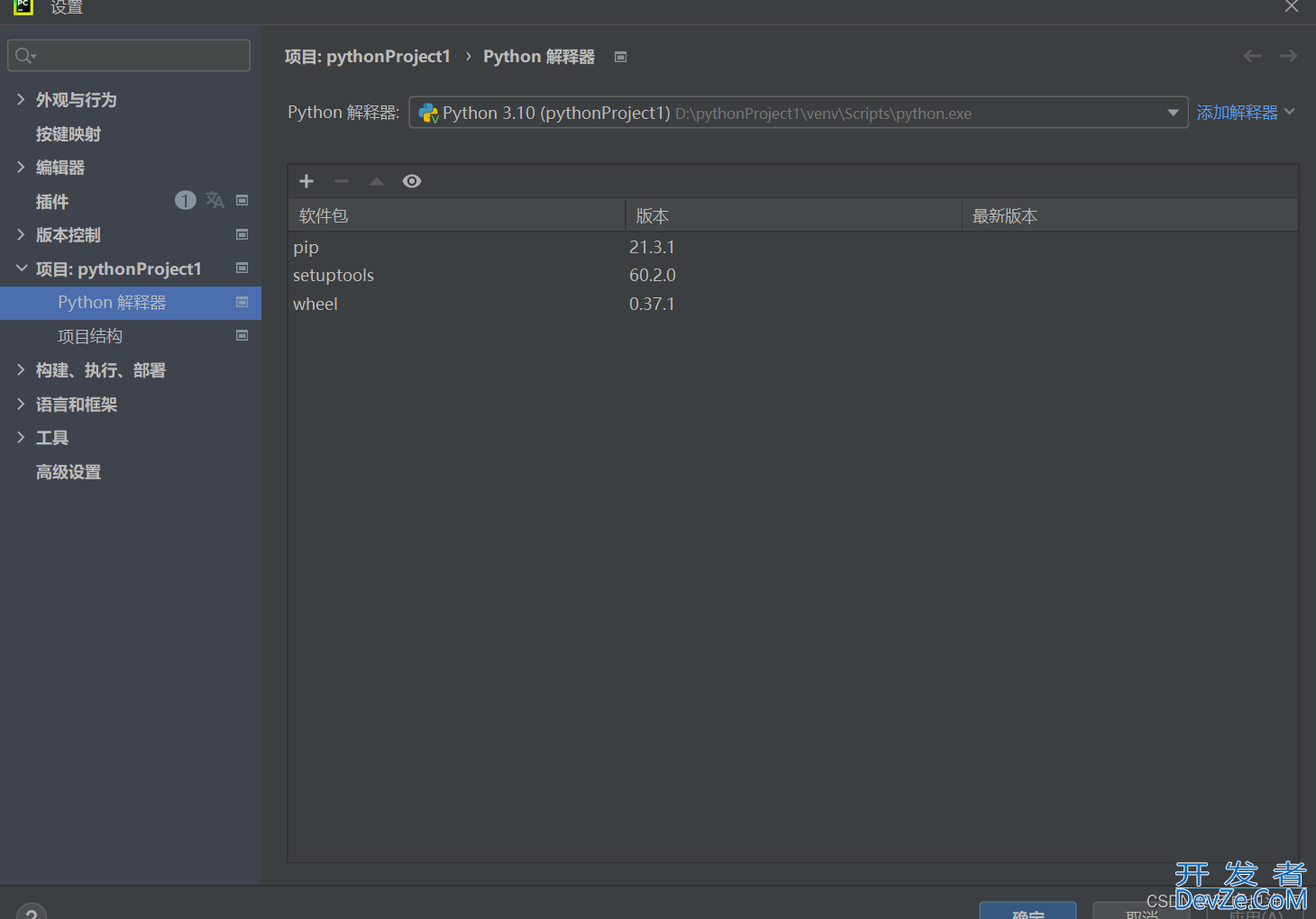Select the setuptools package row

tap(793, 275)
